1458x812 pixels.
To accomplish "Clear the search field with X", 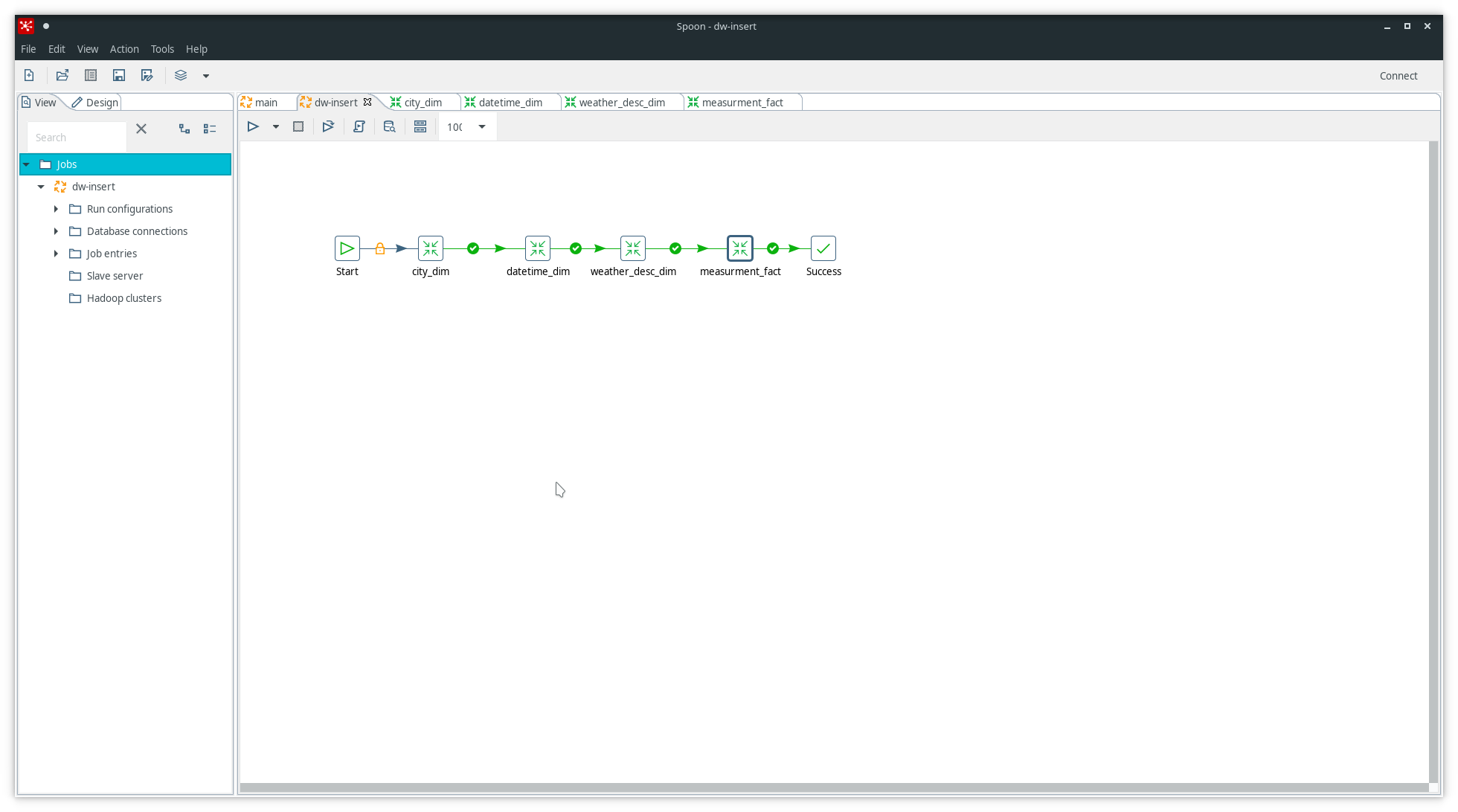I will pos(141,129).
